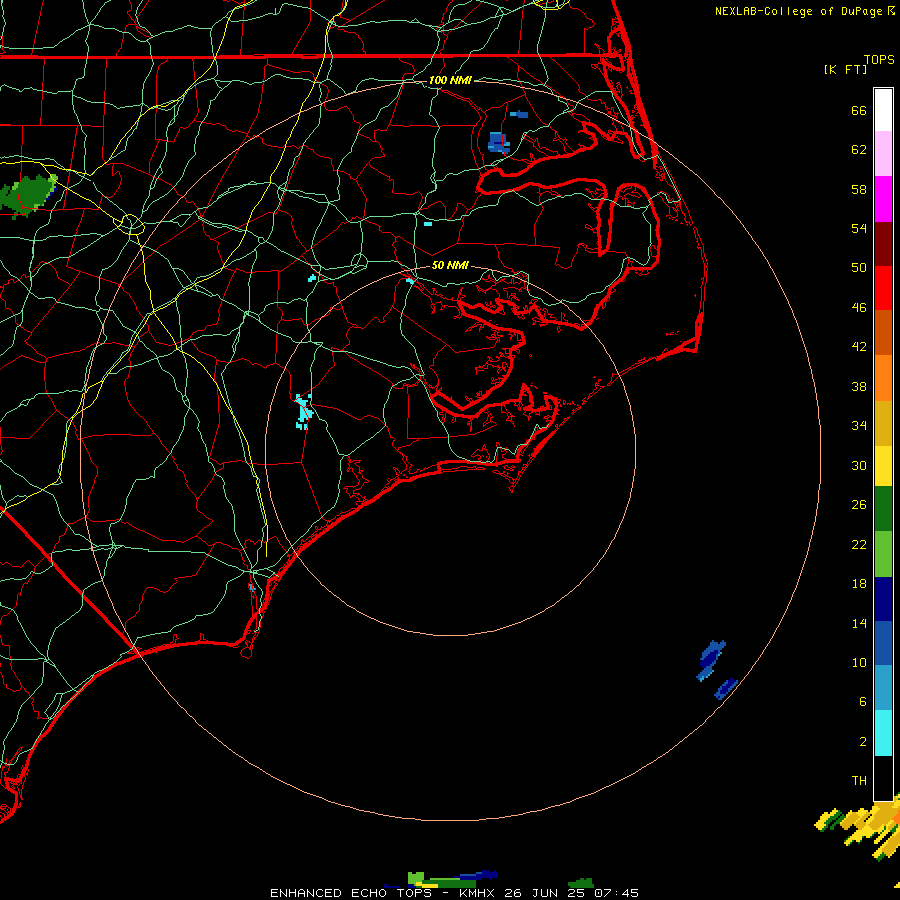Click the 50 NMI range ring label
900x900 pixels.
[450, 265]
